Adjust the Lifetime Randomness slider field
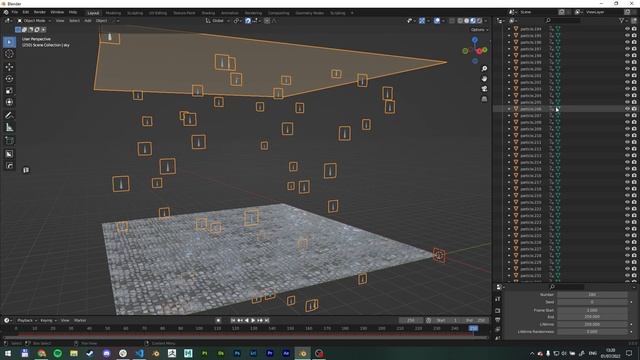This screenshot has width=640, height=360. (x=592, y=332)
